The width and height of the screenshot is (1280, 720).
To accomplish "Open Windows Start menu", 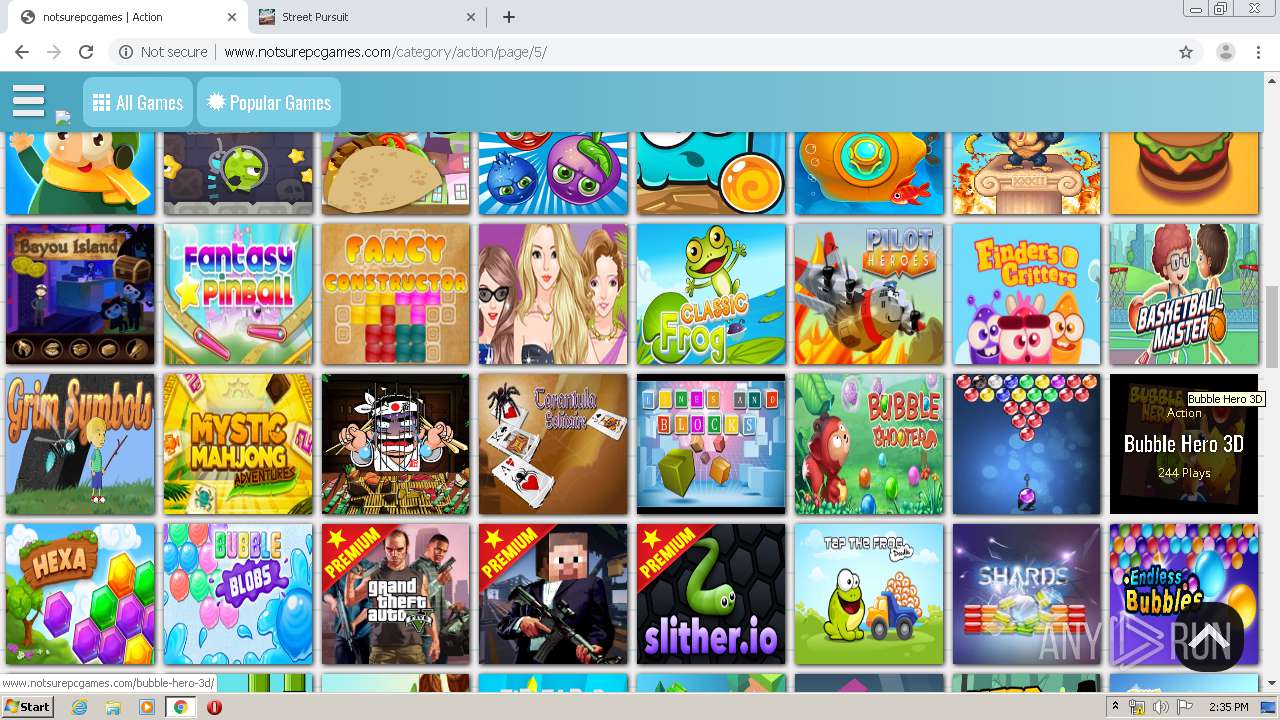I will pyautogui.click(x=28, y=707).
